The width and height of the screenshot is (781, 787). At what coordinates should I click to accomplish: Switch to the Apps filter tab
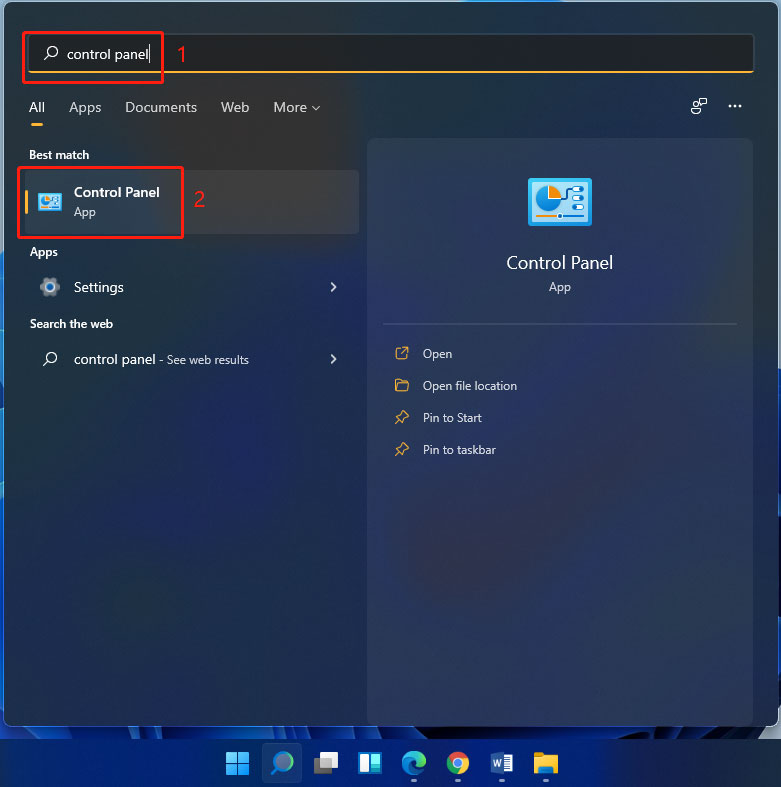pyautogui.click(x=85, y=107)
